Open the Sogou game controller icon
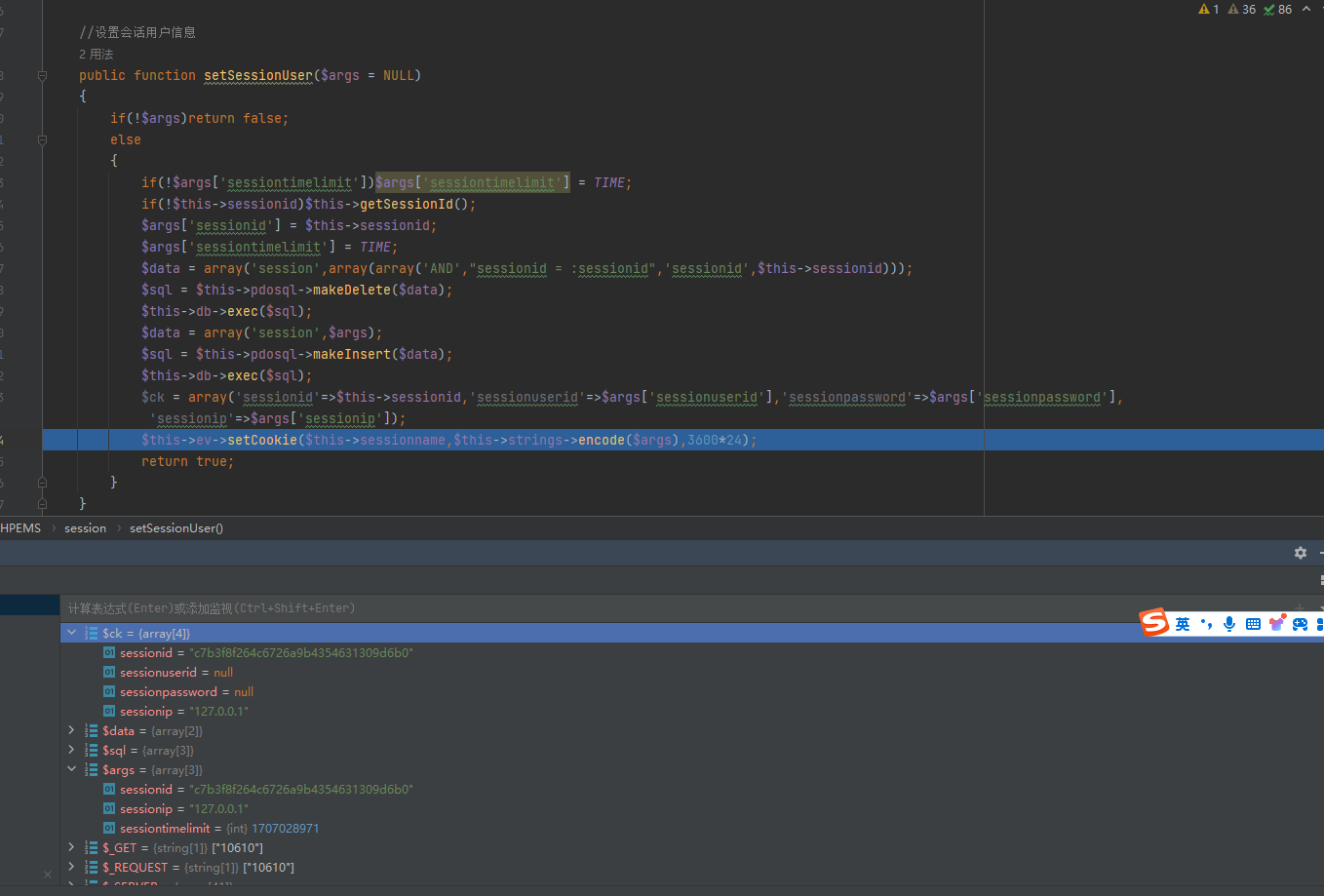 (x=1300, y=624)
